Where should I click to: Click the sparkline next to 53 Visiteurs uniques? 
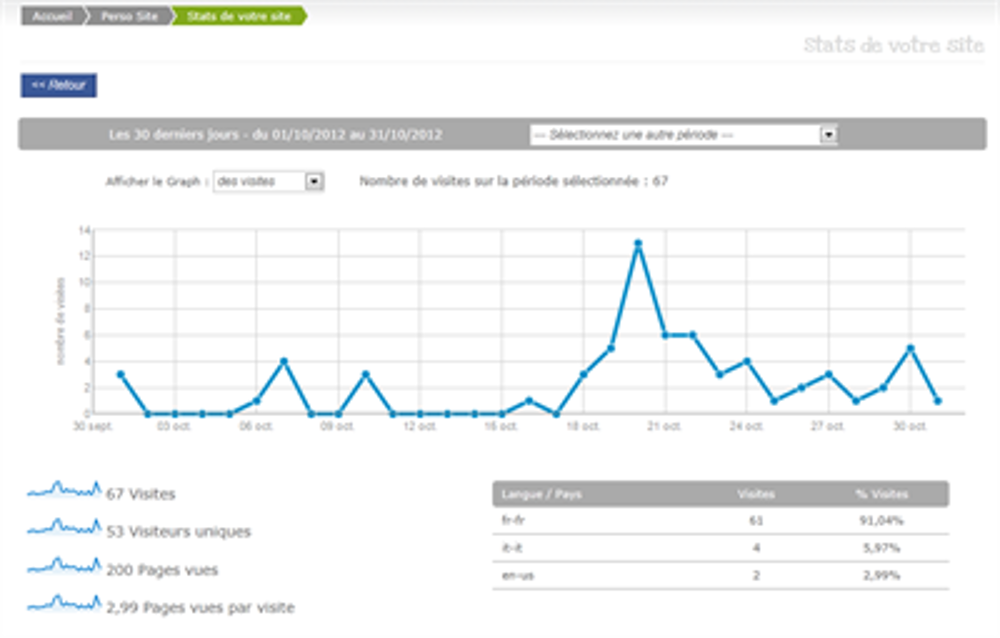[64, 528]
